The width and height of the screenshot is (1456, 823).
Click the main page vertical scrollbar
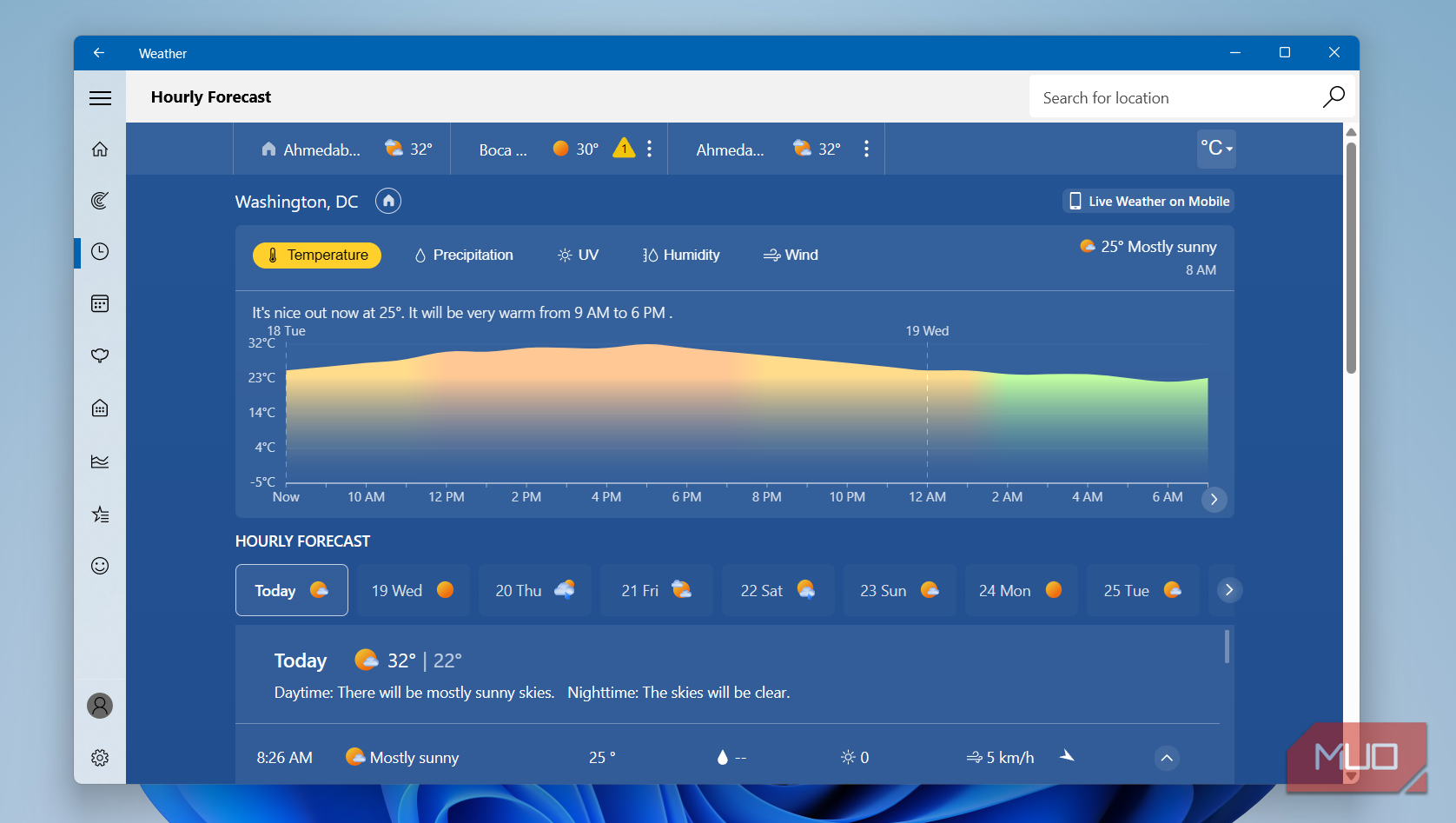pyautogui.click(x=1351, y=257)
